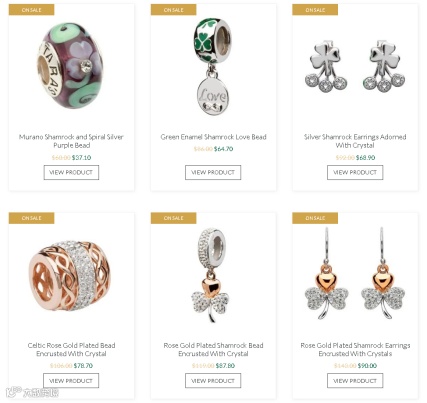This screenshot has width=427, height=403.
Task: View product for Celtic Rose Gold Bead
Action: point(71,380)
